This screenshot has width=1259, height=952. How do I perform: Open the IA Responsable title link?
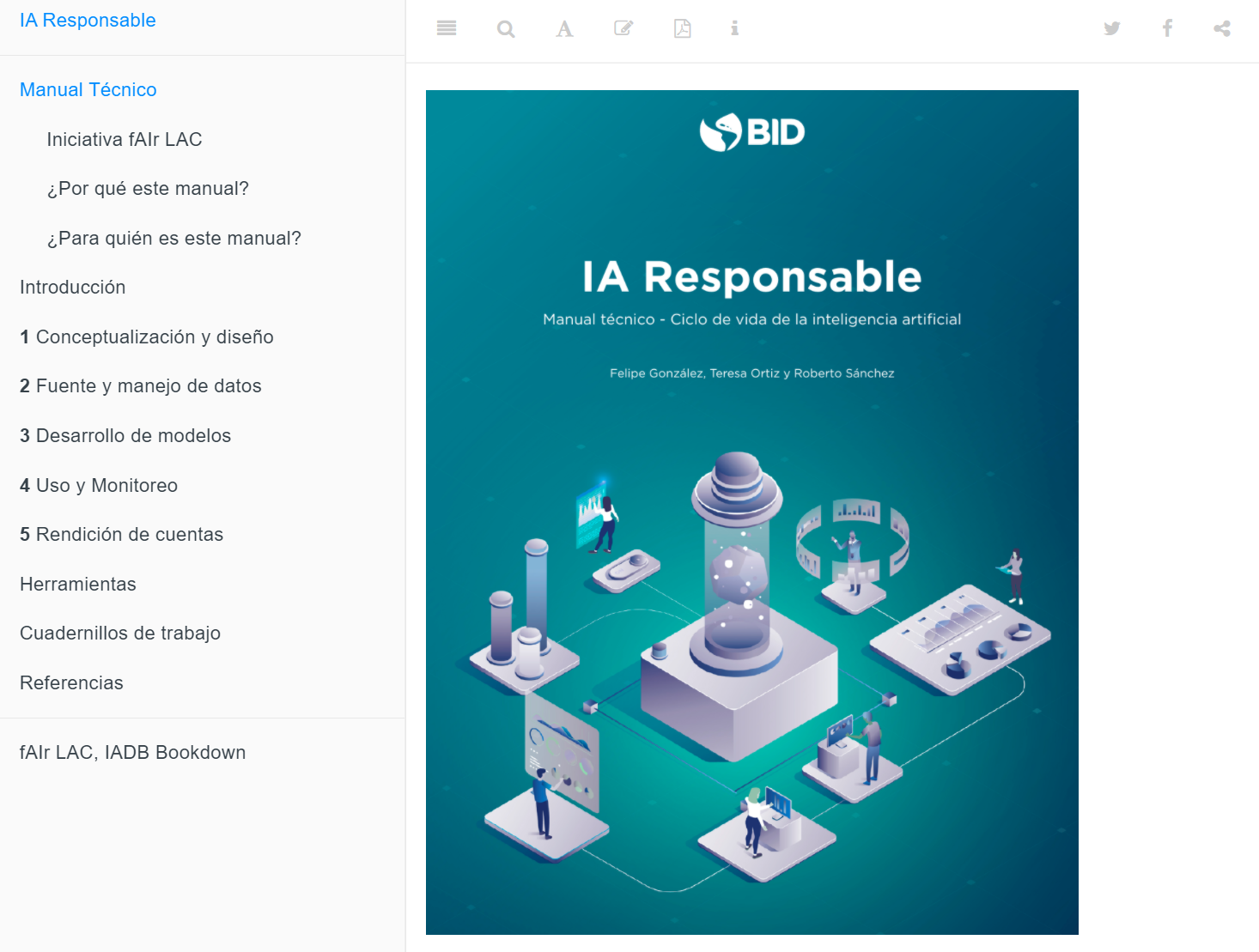(x=88, y=21)
